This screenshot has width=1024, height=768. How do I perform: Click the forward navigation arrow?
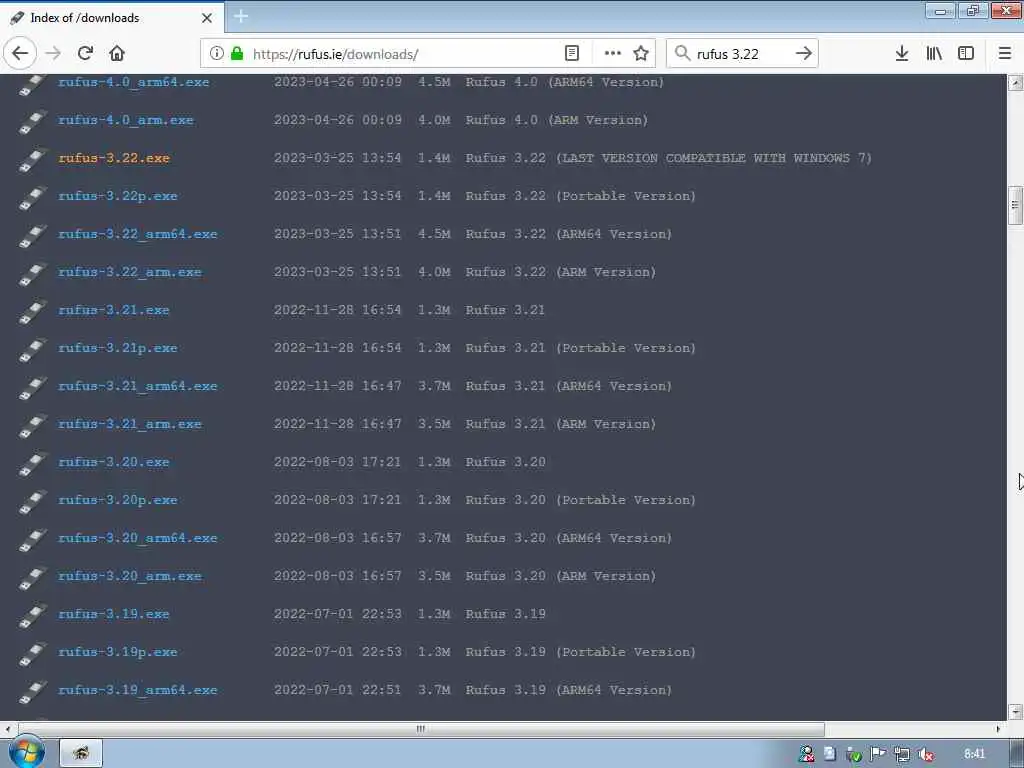[x=53, y=54]
